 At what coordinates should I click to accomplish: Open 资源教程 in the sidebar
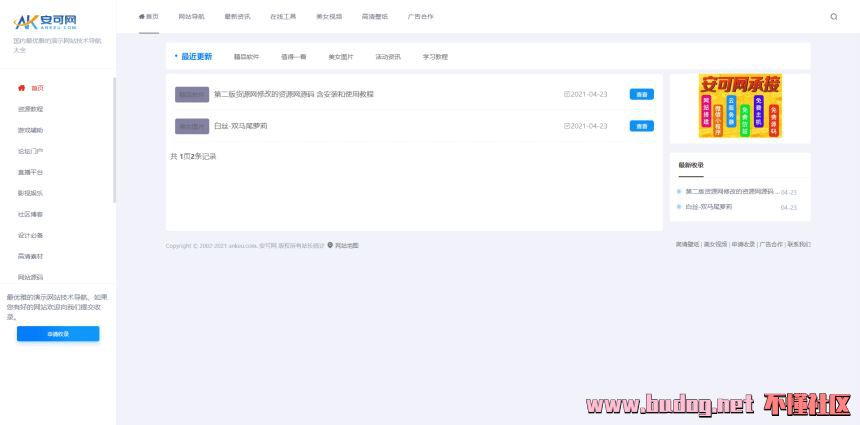tap(30, 109)
